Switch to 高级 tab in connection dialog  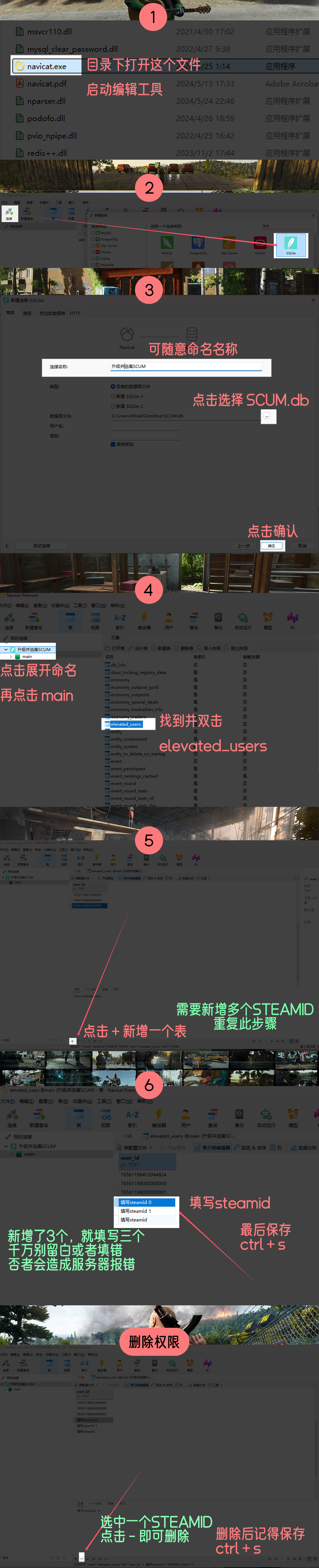pos(27,313)
